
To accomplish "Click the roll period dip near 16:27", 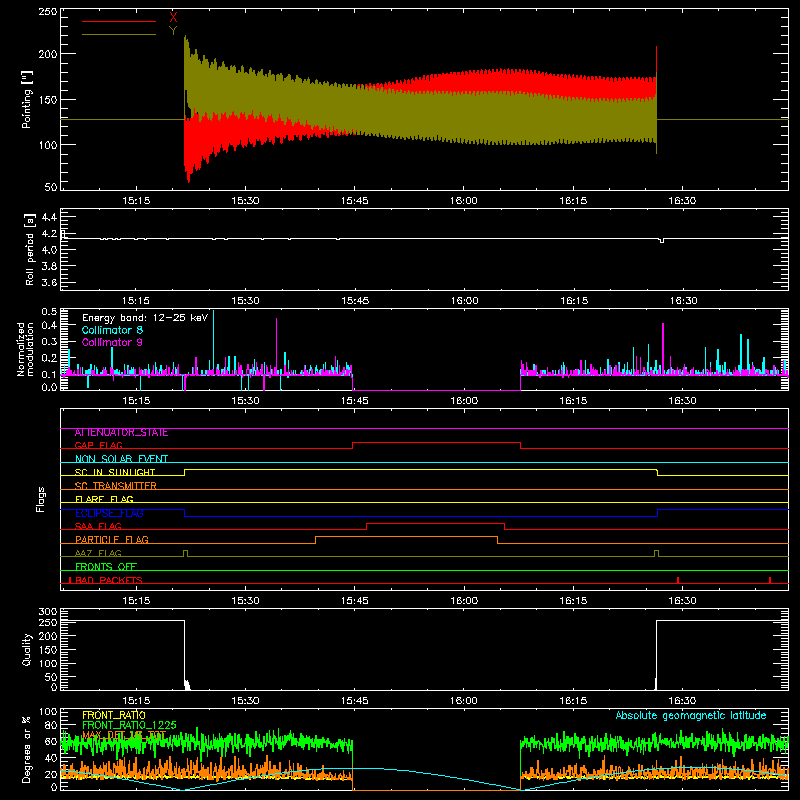I will tap(662, 240).
